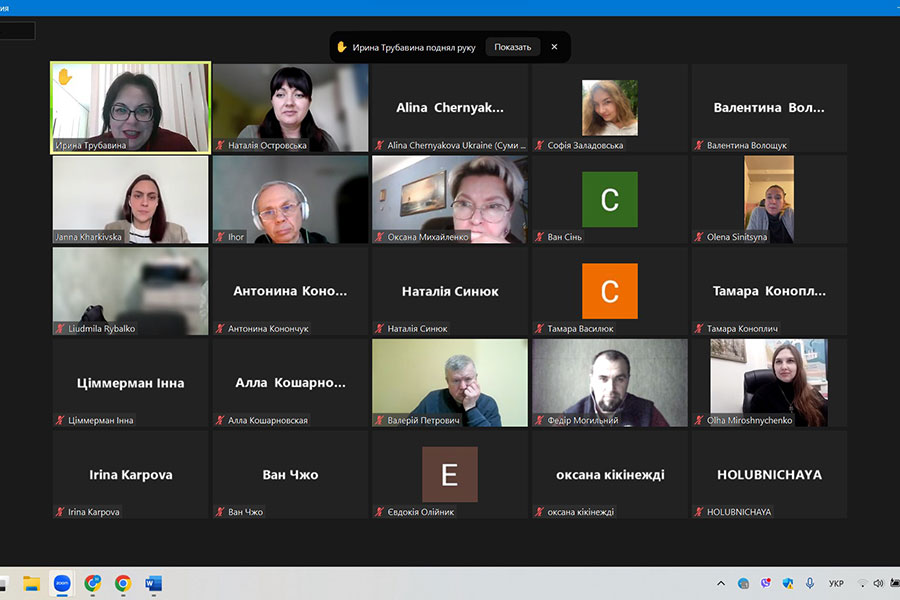Open File Explorer from the taskbar

click(32, 584)
